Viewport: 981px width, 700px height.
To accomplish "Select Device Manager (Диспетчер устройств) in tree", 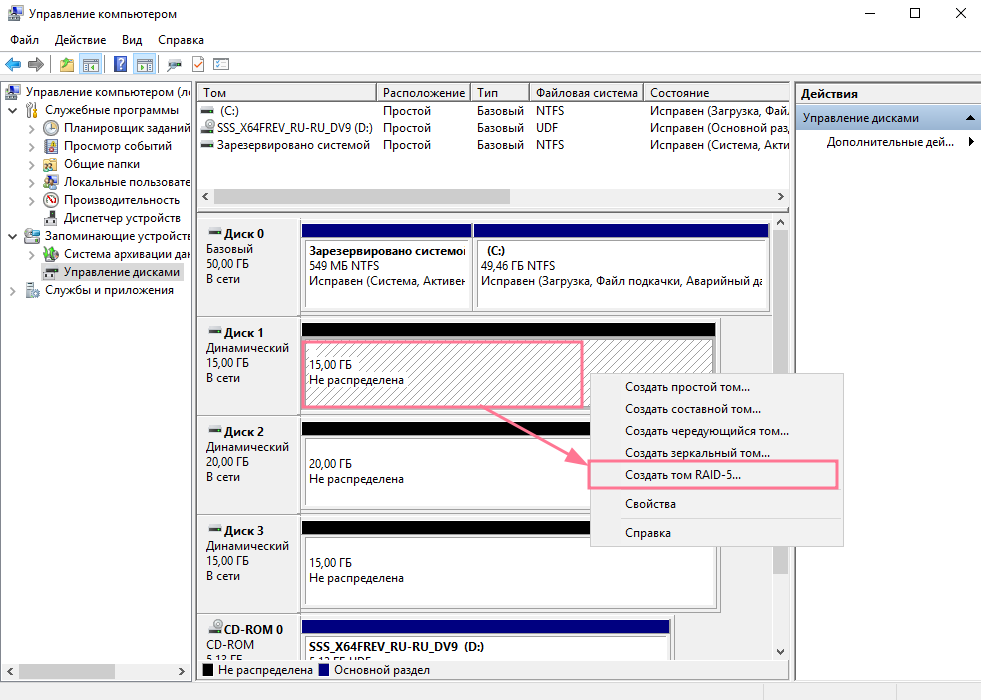I will (121, 218).
